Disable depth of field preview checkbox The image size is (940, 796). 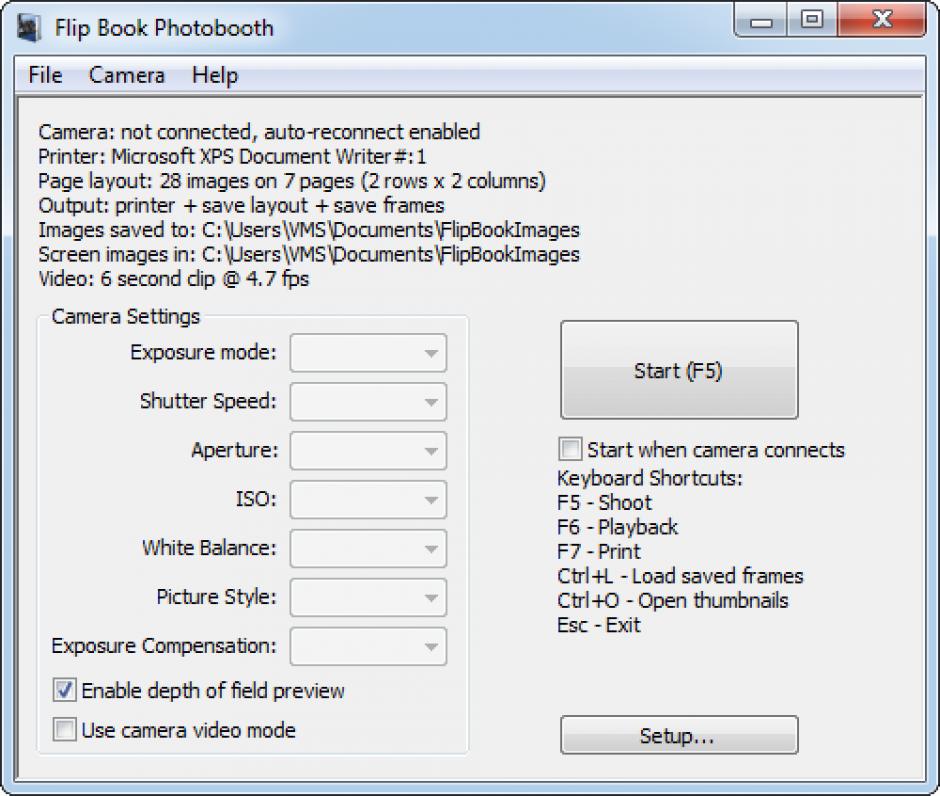click(x=65, y=690)
